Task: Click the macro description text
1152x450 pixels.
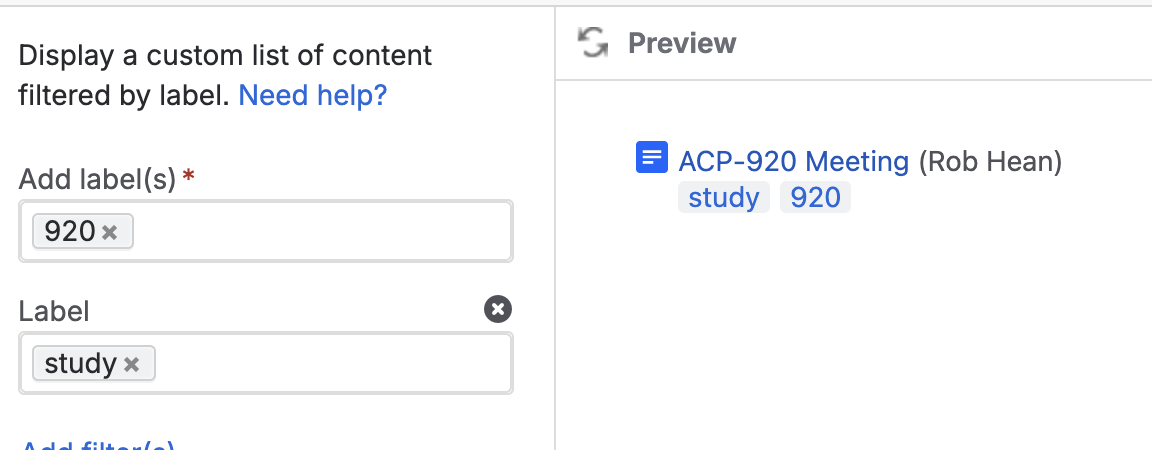Action: (225, 56)
